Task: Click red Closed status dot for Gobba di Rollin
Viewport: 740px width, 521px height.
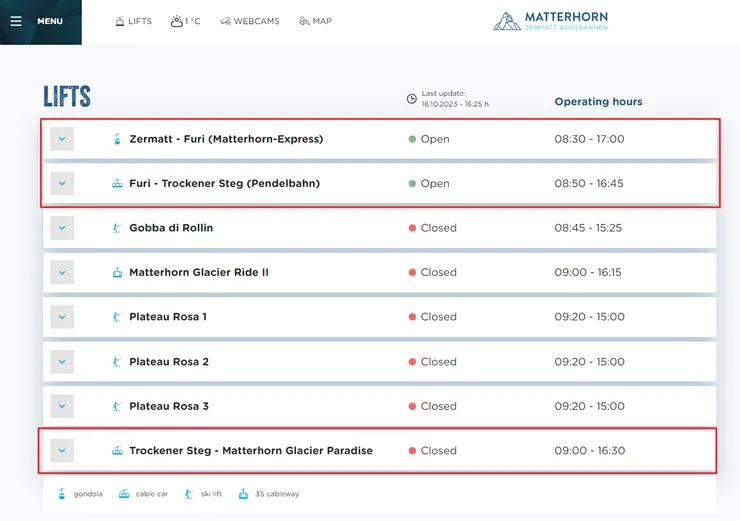Action: 412,228
